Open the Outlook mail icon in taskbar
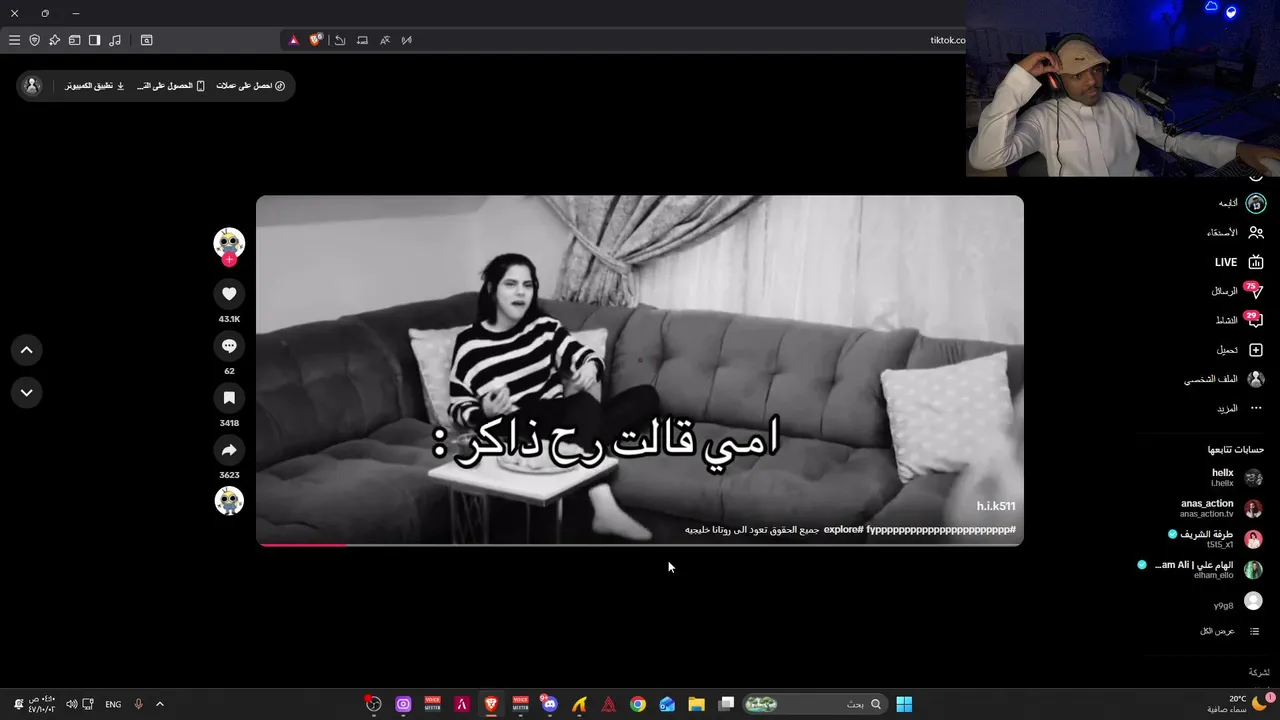The height and width of the screenshot is (720, 1280). (667, 704)
